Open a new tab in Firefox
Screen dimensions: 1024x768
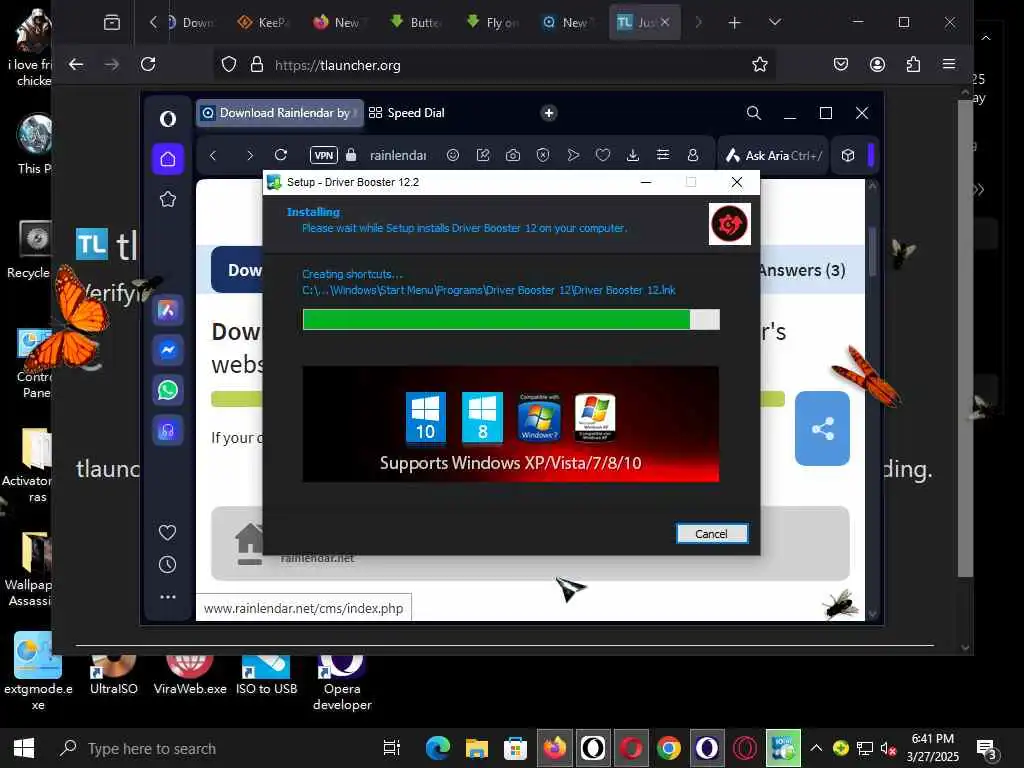[x=735, y=23]
